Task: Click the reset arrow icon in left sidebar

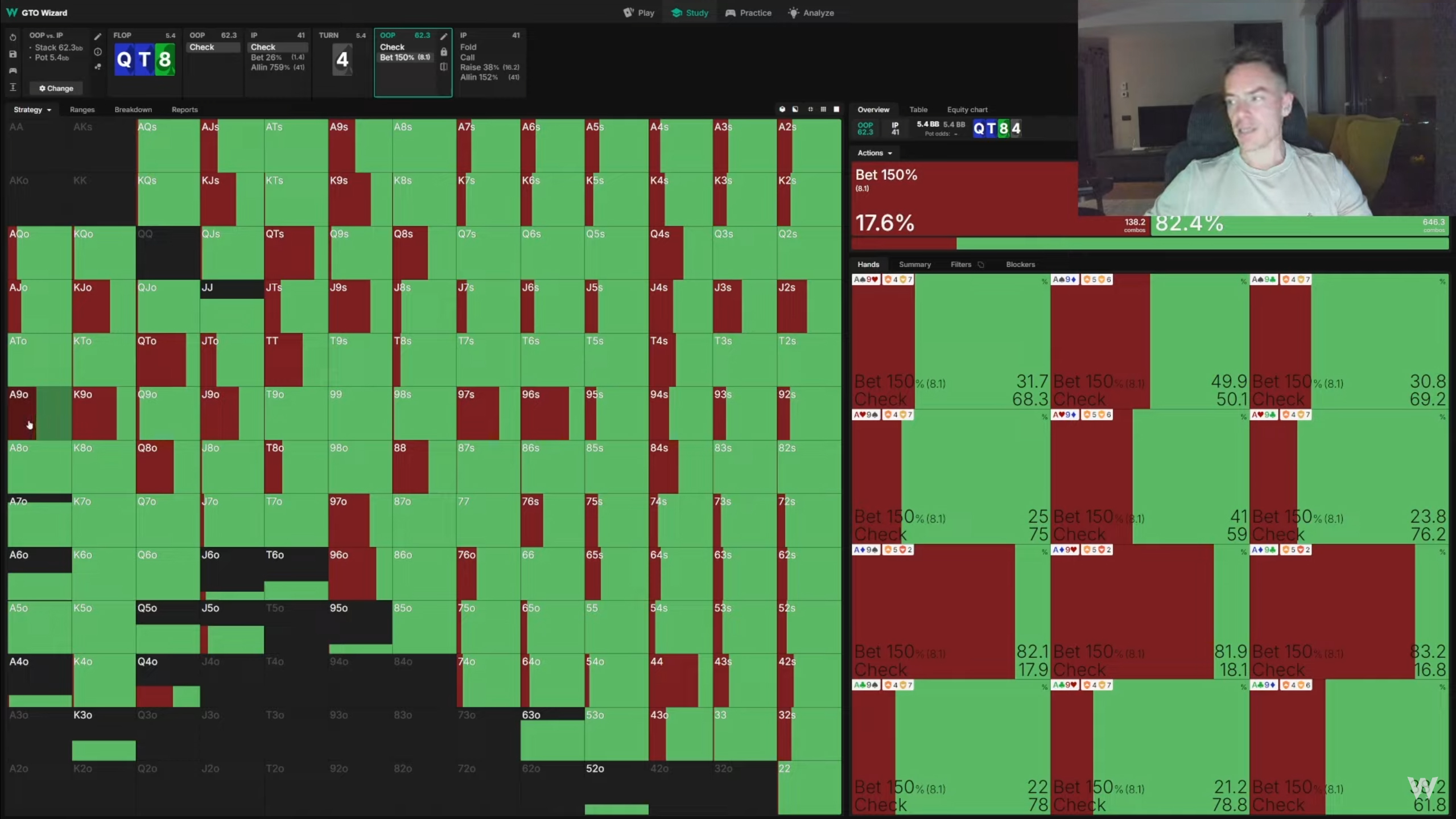Action: coord(13,37)
